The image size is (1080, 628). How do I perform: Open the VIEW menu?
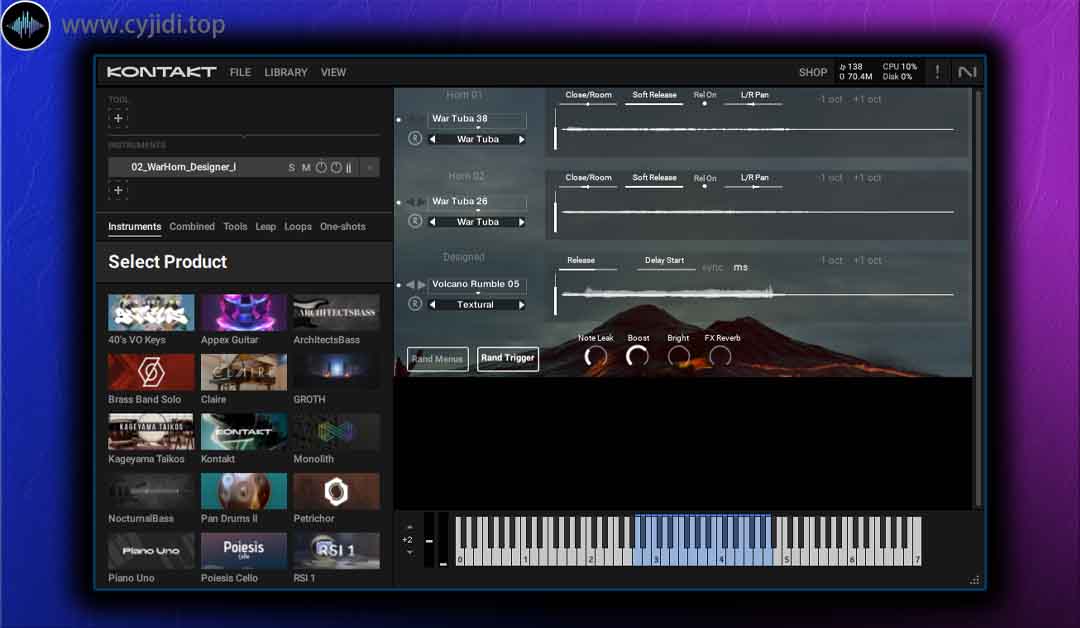point(333,72)
